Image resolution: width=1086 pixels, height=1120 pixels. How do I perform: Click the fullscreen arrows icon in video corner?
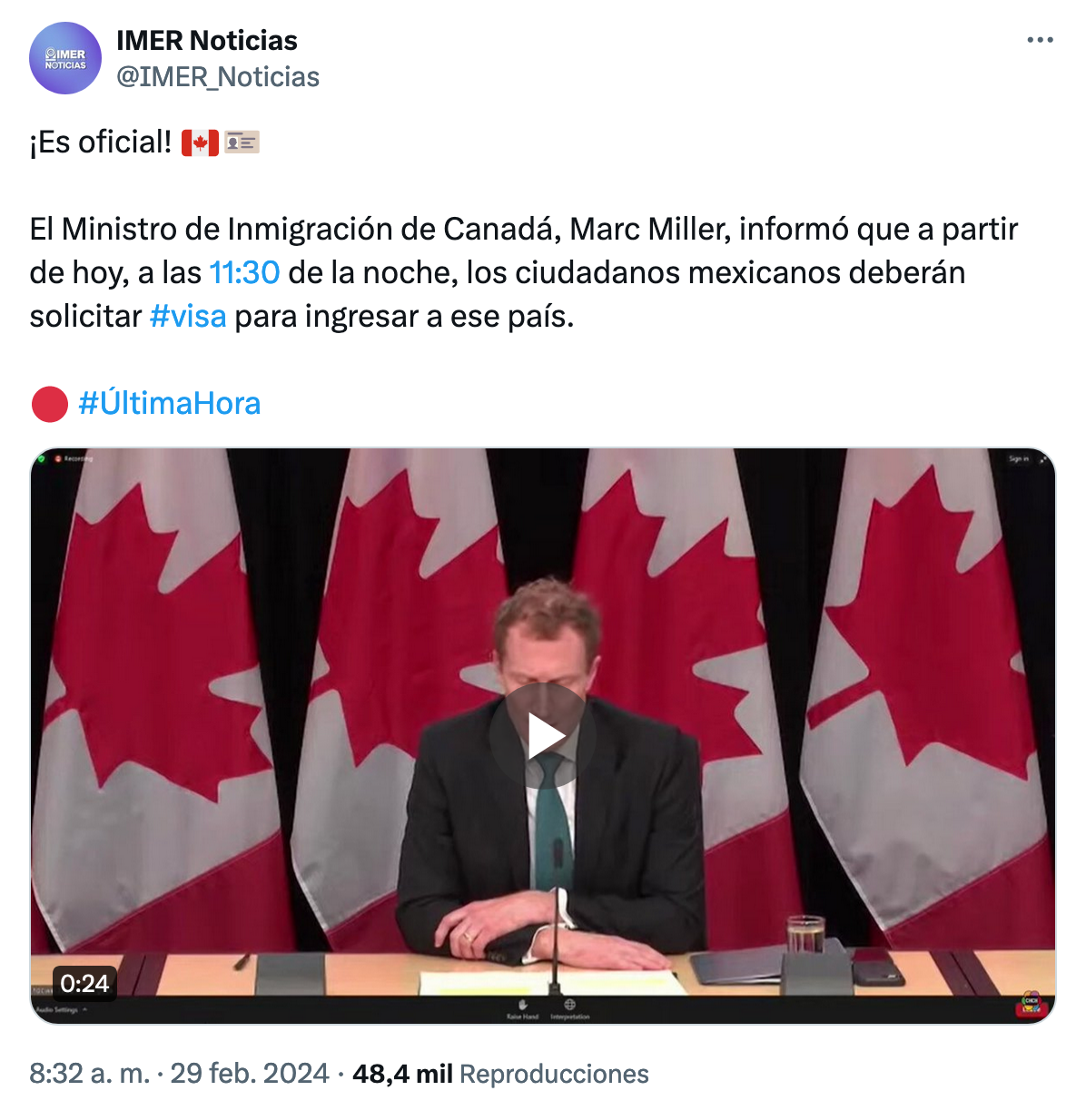[x=1043, y=459]
